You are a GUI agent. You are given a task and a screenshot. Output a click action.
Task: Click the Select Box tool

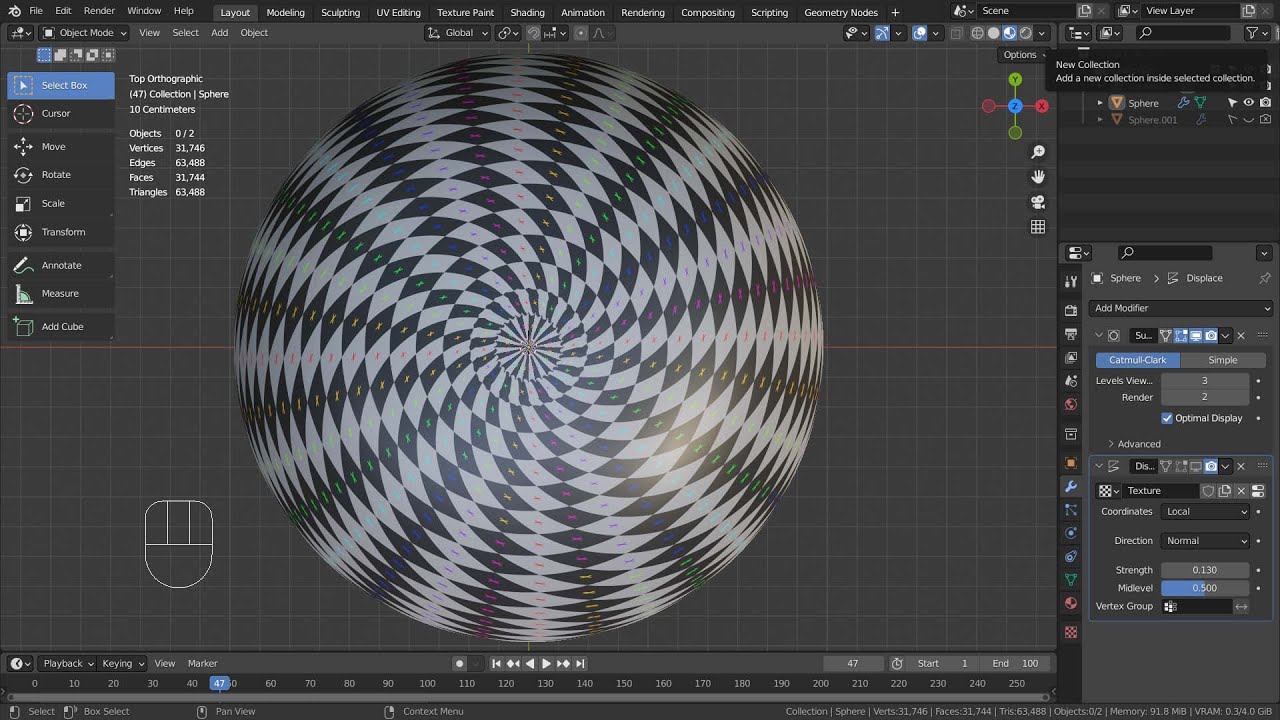[x=60, y=85]
